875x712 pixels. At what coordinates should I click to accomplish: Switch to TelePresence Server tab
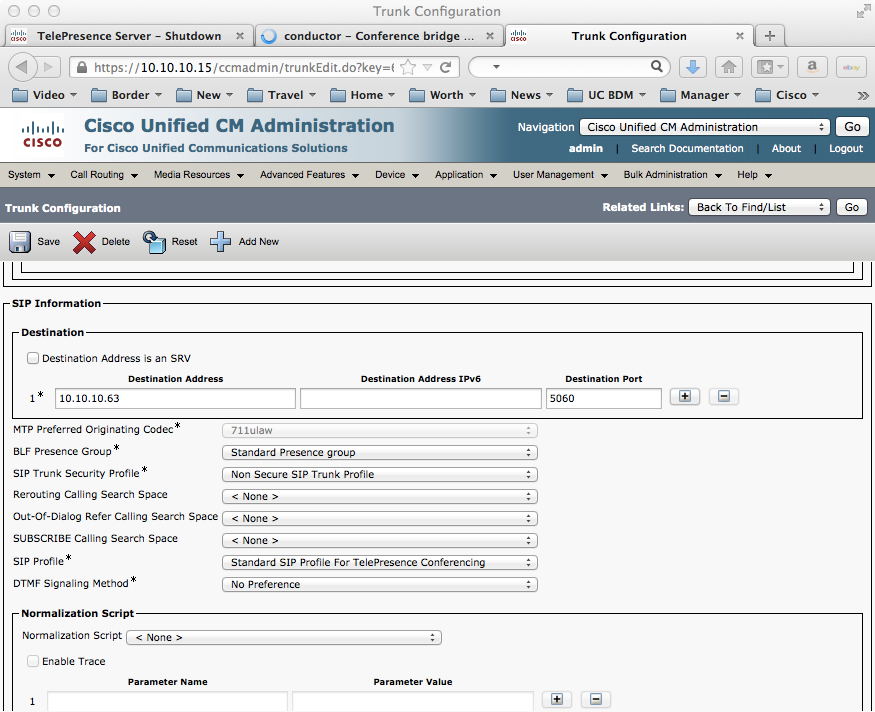click(129, 36)
